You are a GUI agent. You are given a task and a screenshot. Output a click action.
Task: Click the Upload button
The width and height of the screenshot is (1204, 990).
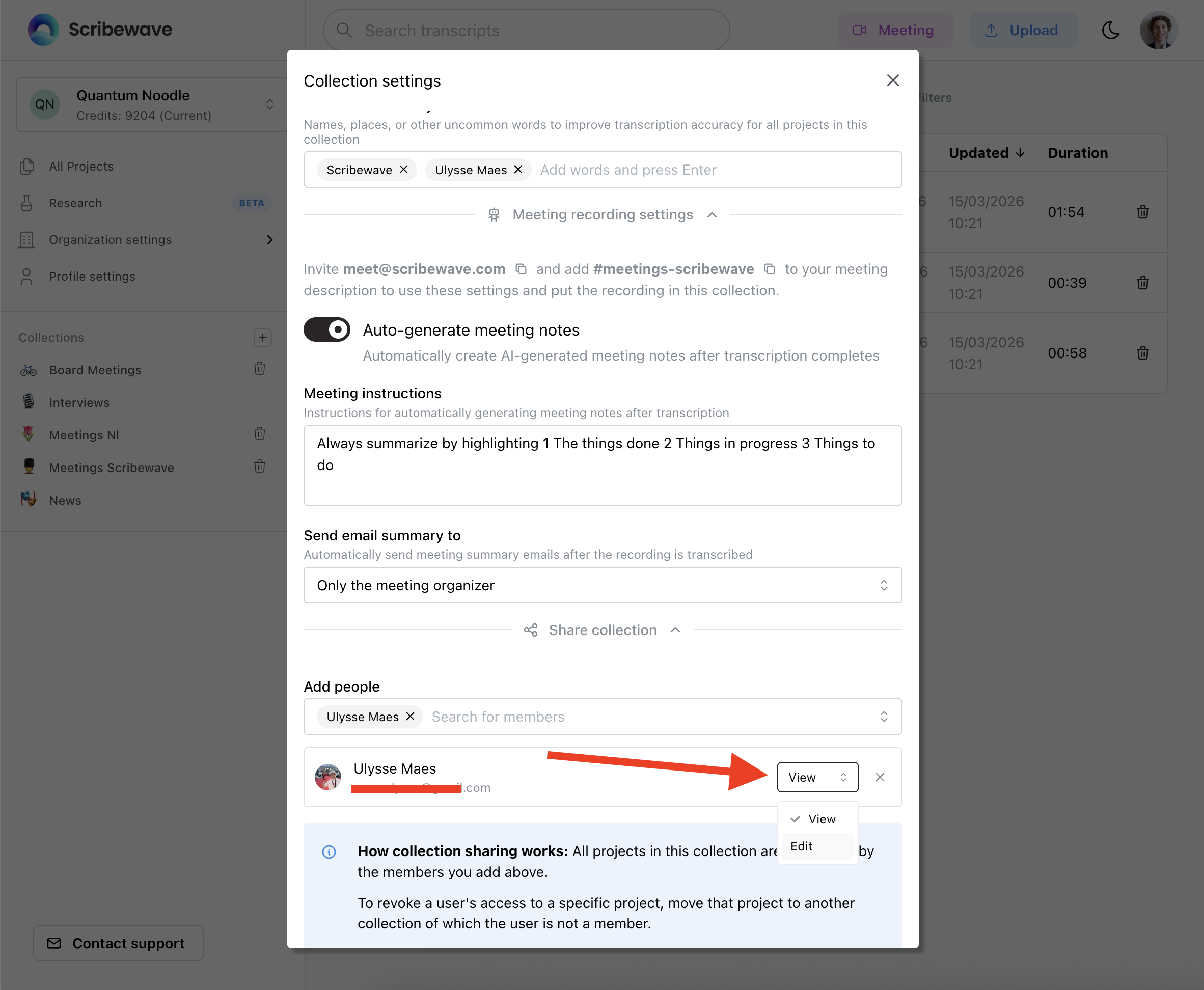(x=1023, y=30)
